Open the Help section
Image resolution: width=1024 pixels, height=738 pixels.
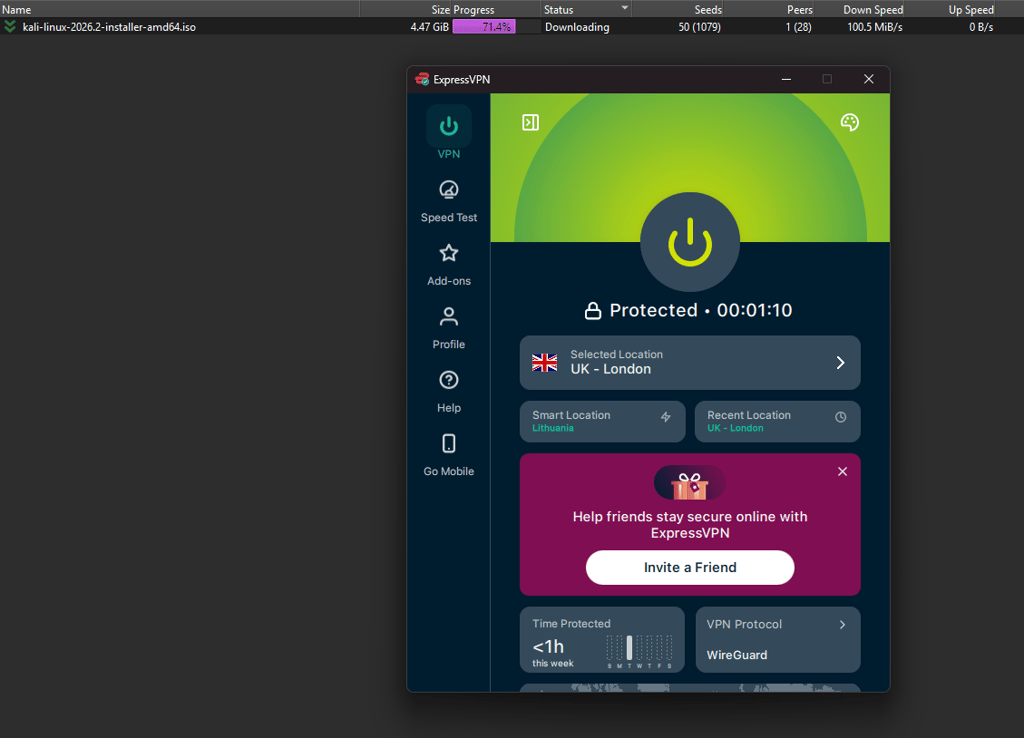click(449, 391)
